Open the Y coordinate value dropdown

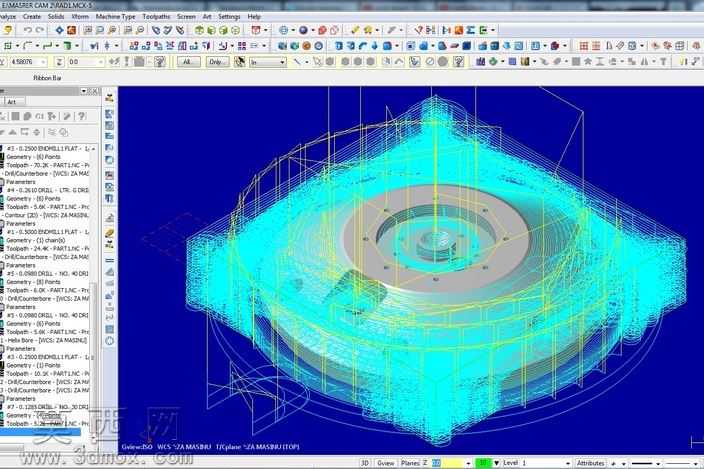(43, 62)
